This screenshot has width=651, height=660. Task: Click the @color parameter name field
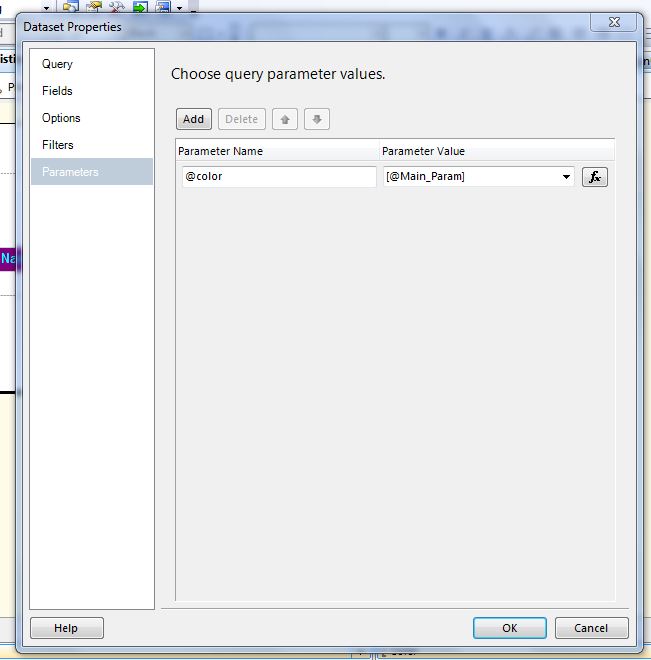[x=278, y=177]
